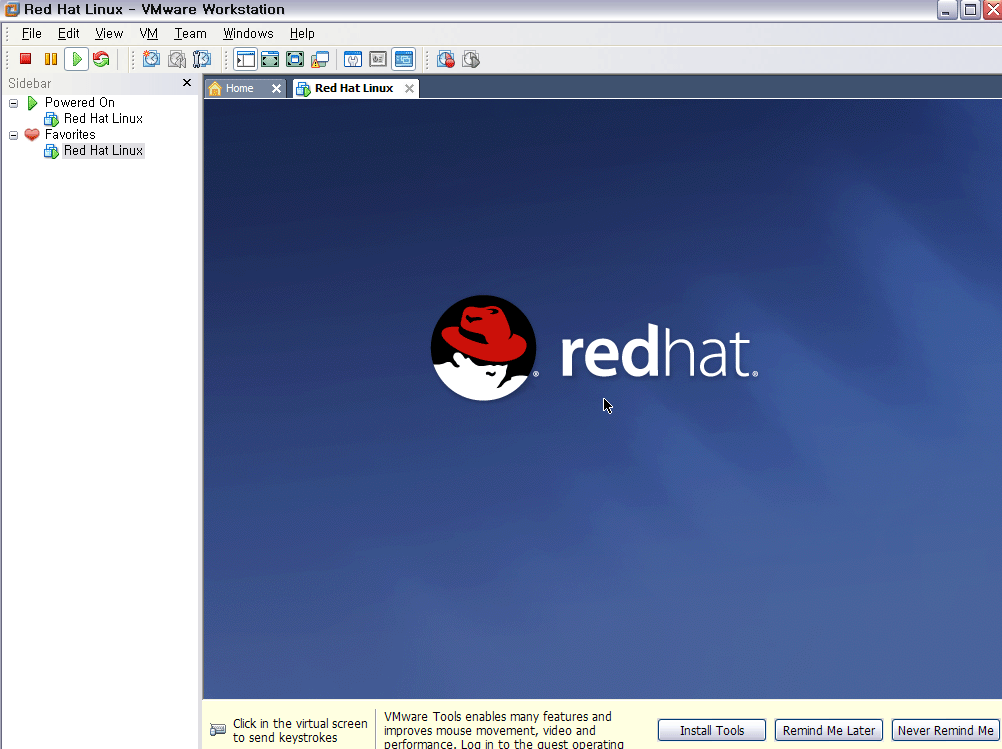Viewport: 1002px width, 749px height.
Task: Select Red Hat Linux under Favorites
Action: (103, 151)
